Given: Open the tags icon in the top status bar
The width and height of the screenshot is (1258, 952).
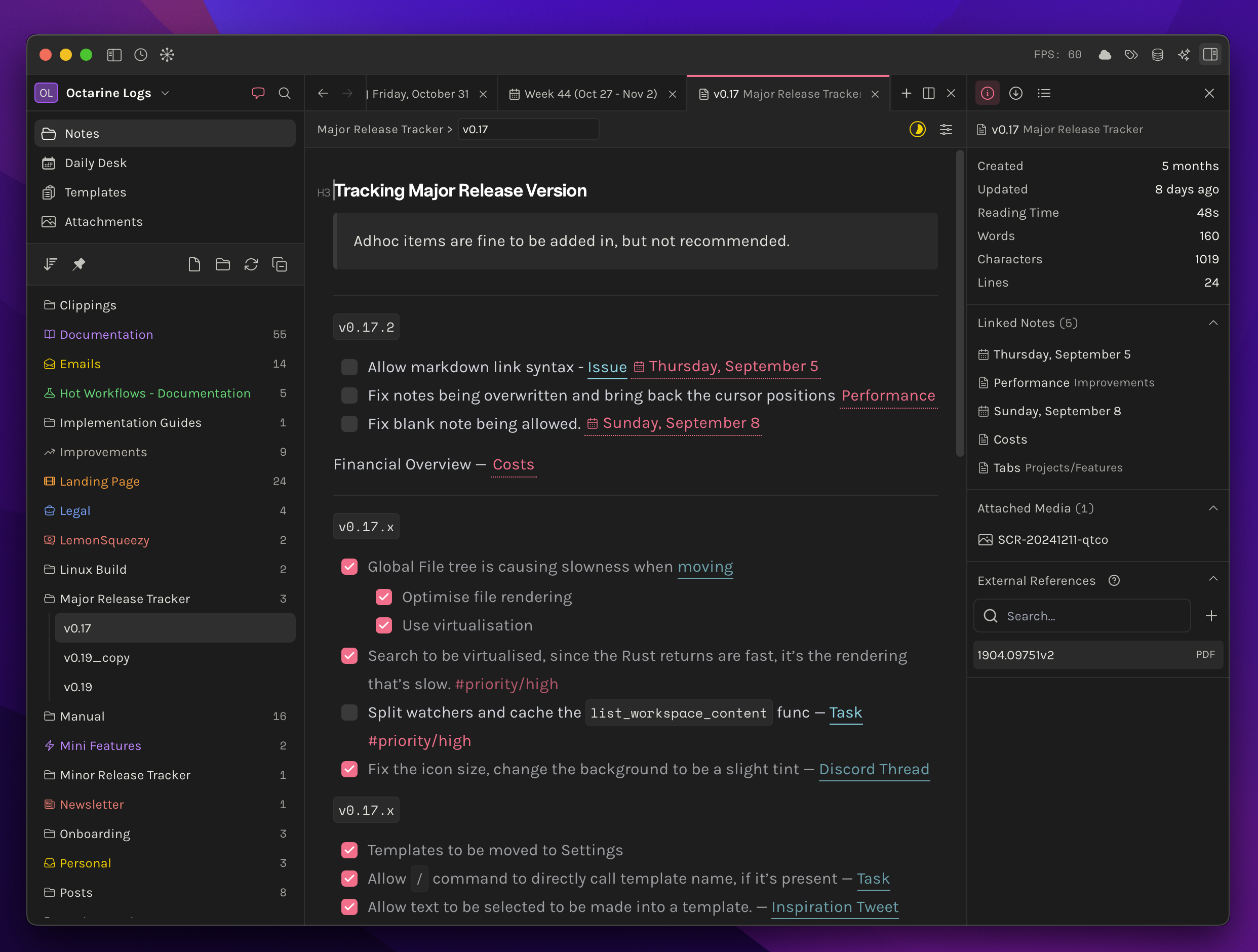Looking at the screenshot, I should click(x=1131, y=55).
